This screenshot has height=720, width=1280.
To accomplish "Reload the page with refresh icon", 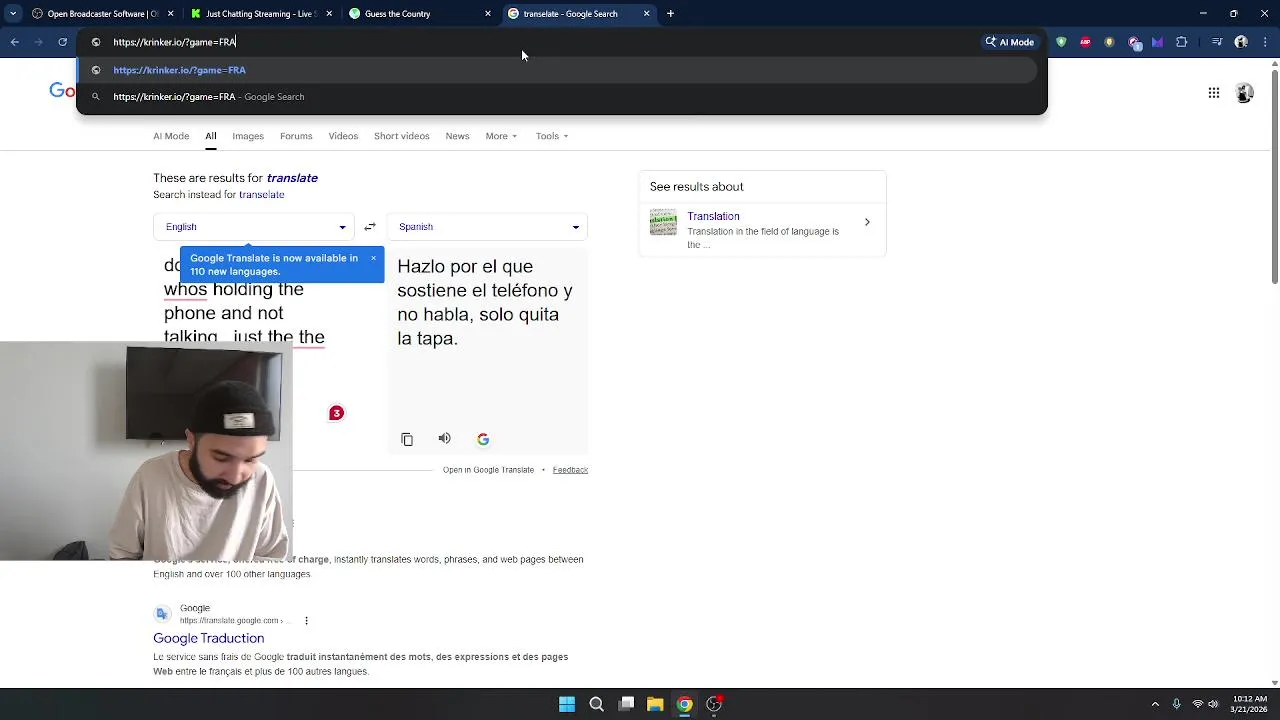I will coord(62,42).
